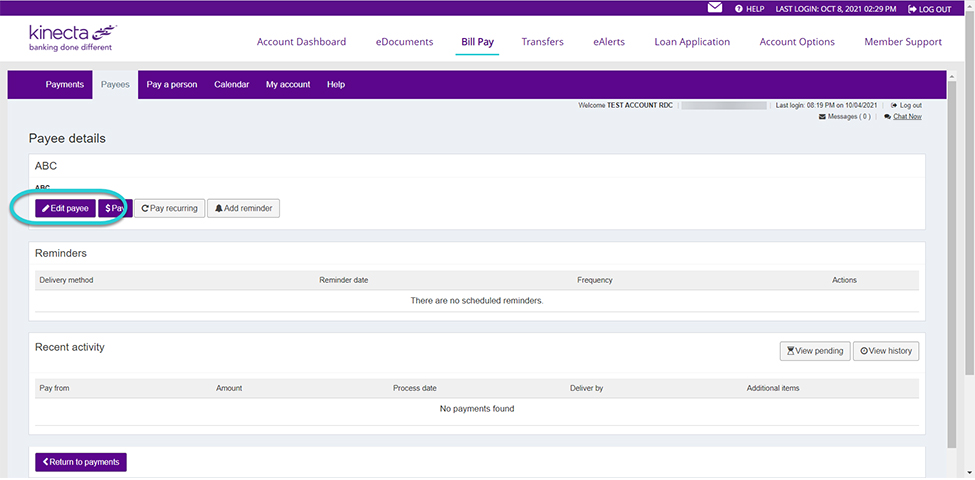Click the Kinecta logo
The height and width of the screenshot is (480, 975).
(x=73, y=38)
